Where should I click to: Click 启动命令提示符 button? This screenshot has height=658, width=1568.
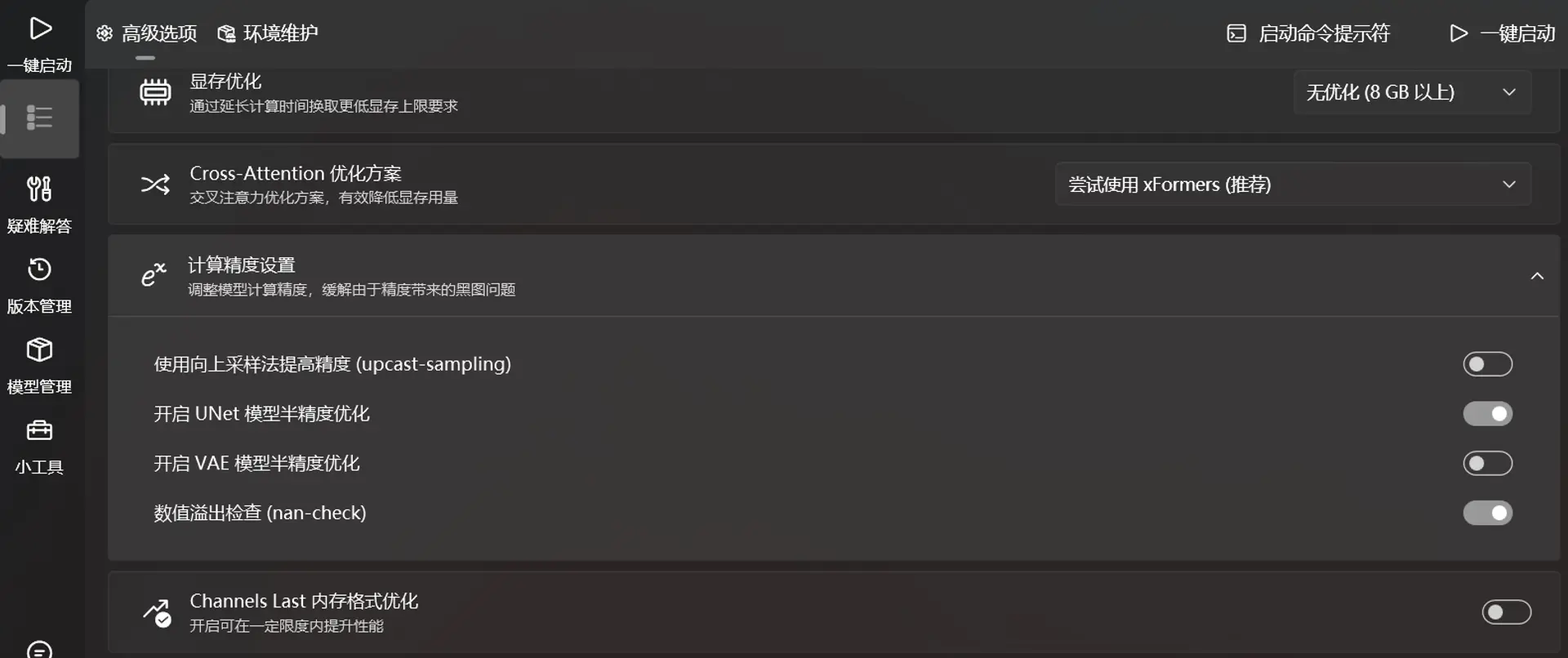pos(1308,33)
